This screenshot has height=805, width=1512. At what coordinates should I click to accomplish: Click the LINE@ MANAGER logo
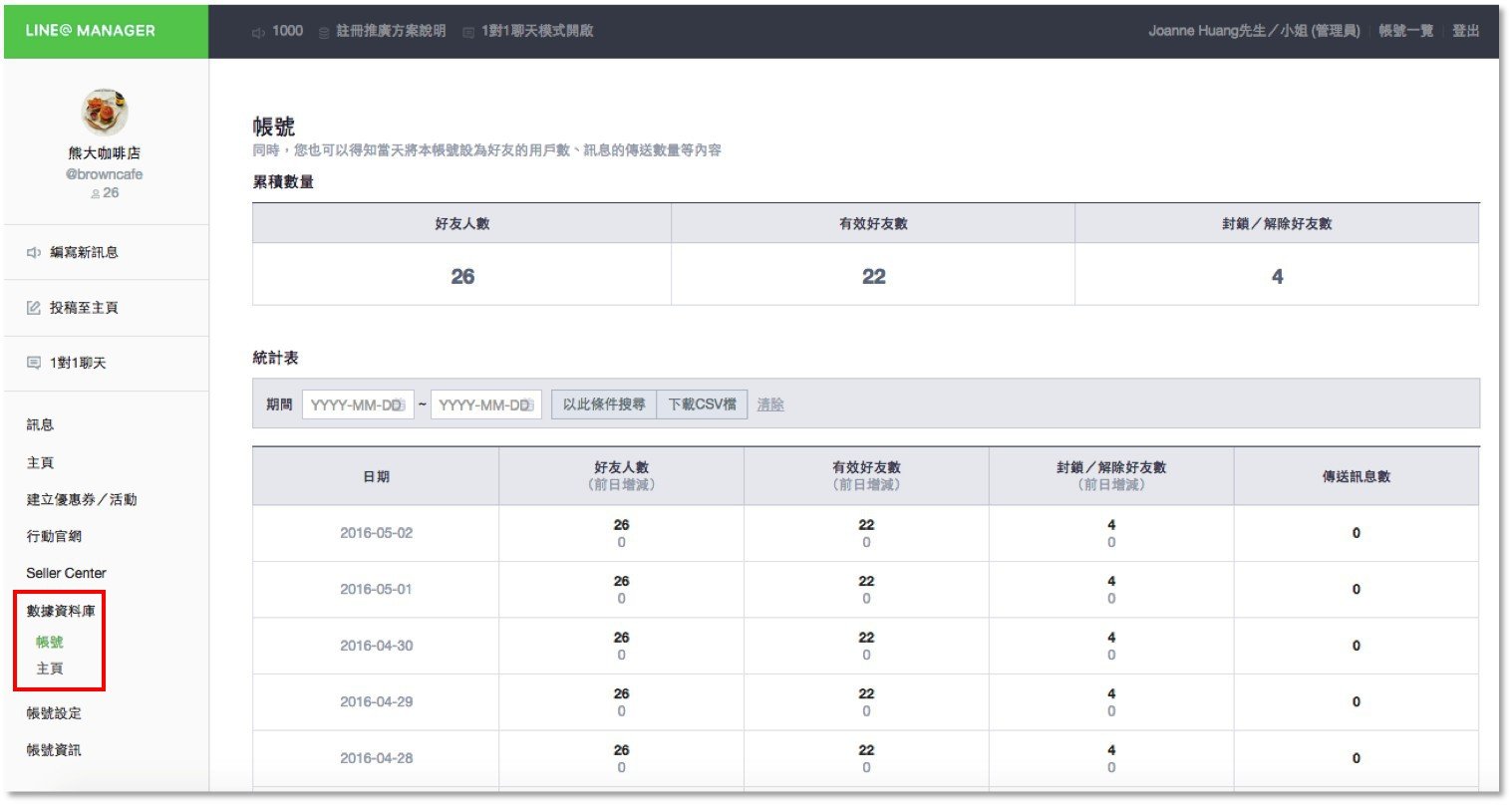pyautogui.click(x=91, y=31)
